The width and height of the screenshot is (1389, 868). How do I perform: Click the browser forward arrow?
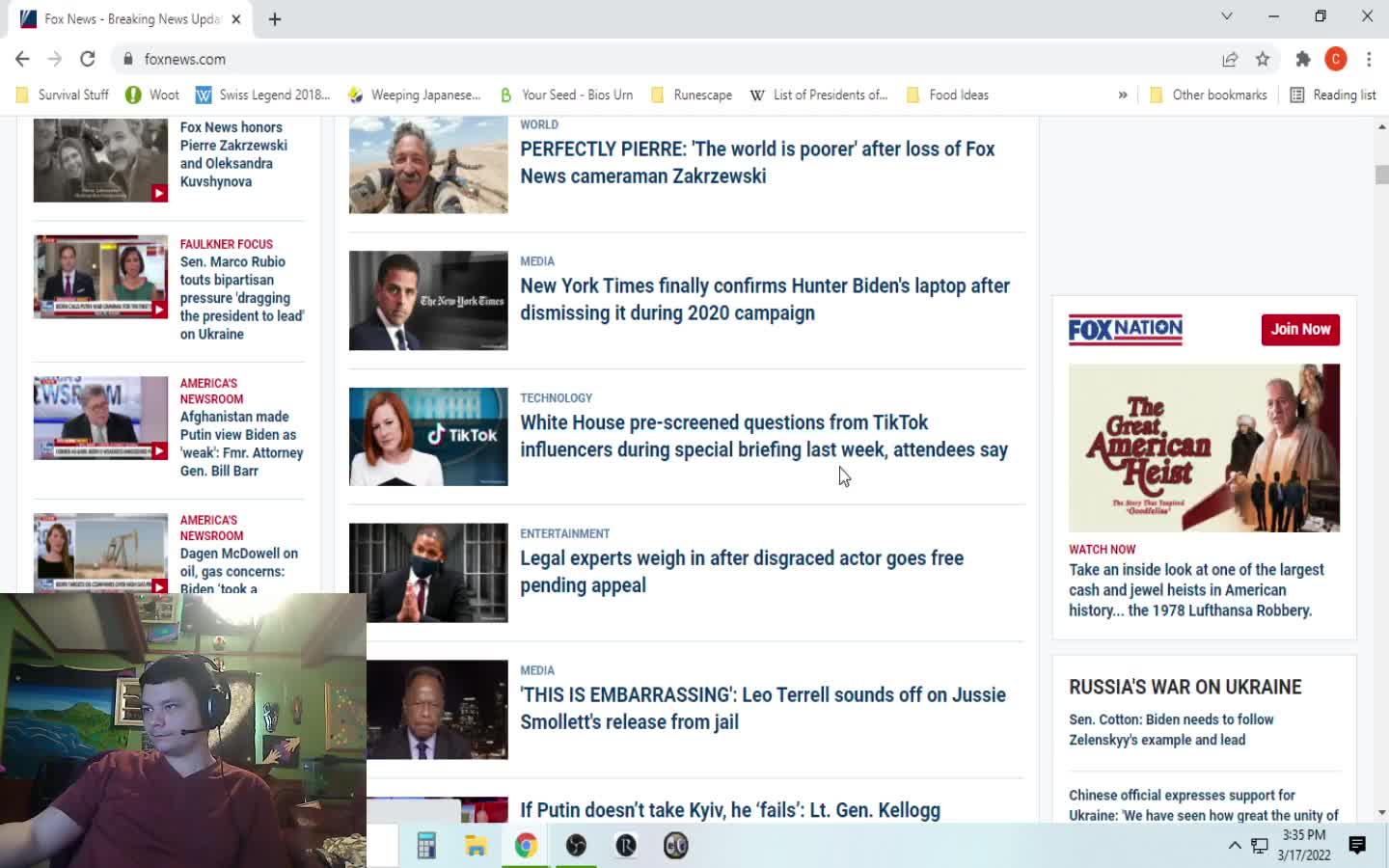pyautogui.click(x=55, y=59)
